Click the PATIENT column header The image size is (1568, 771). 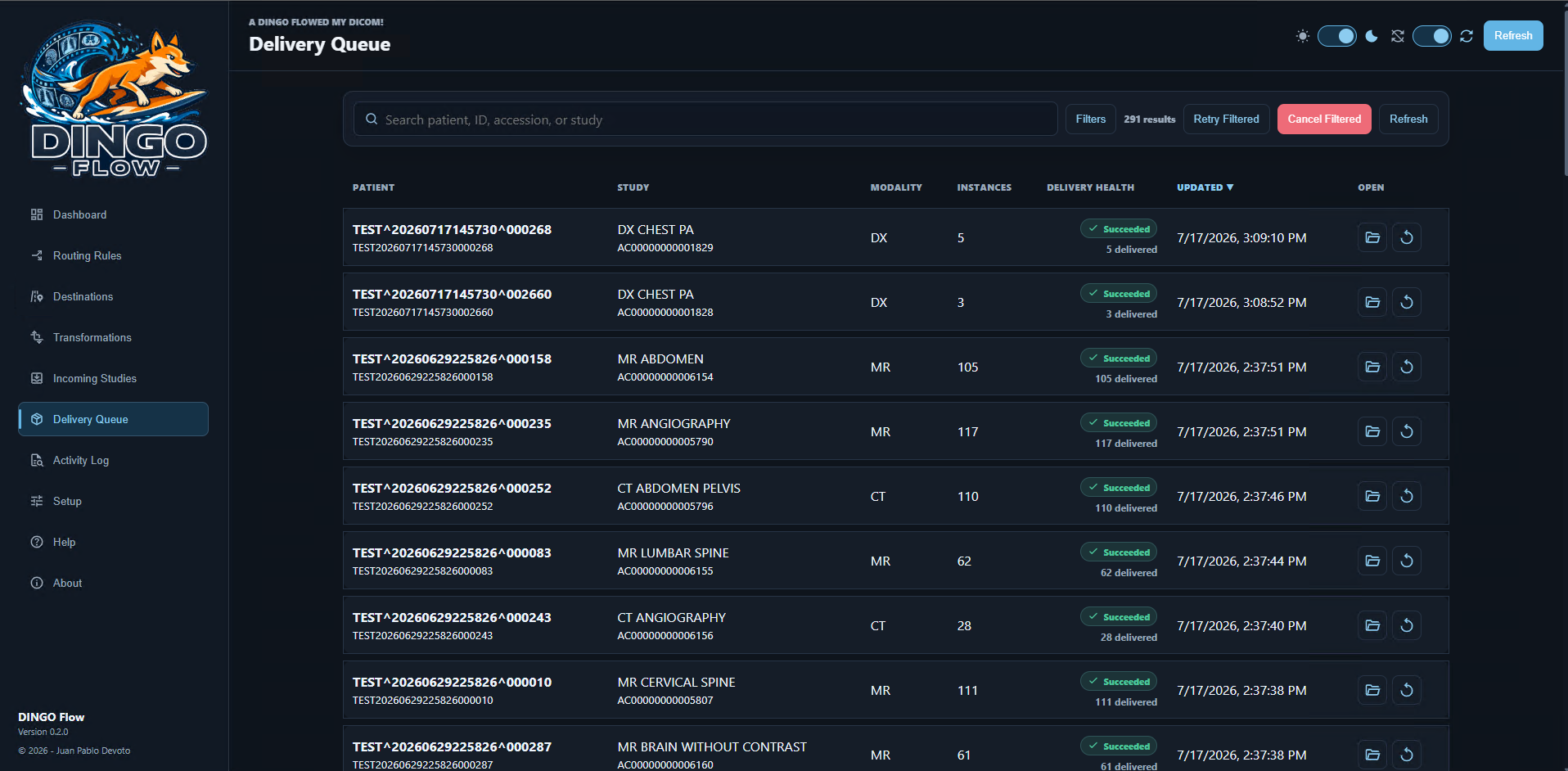(373, 187)
